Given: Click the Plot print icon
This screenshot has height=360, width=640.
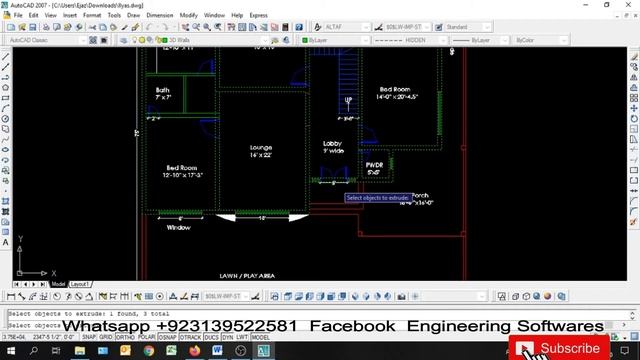Looking at the screenshot, I should (46, 27).
